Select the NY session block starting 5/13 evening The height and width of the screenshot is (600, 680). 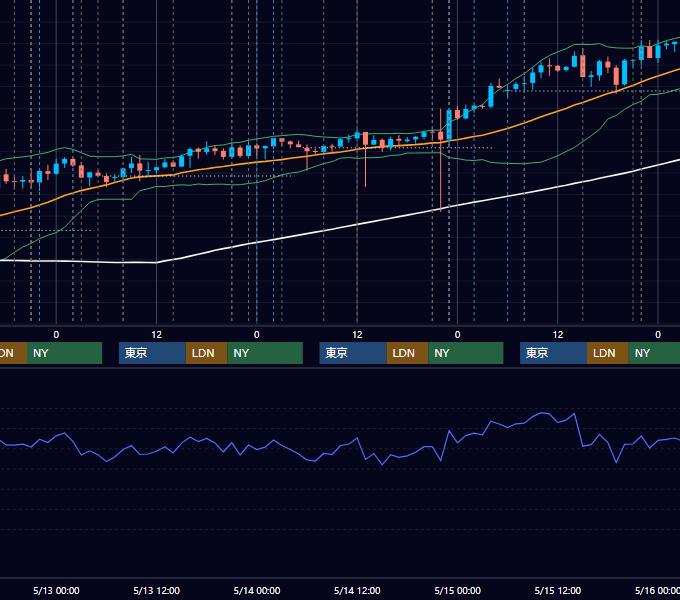[x=265, y=353]
